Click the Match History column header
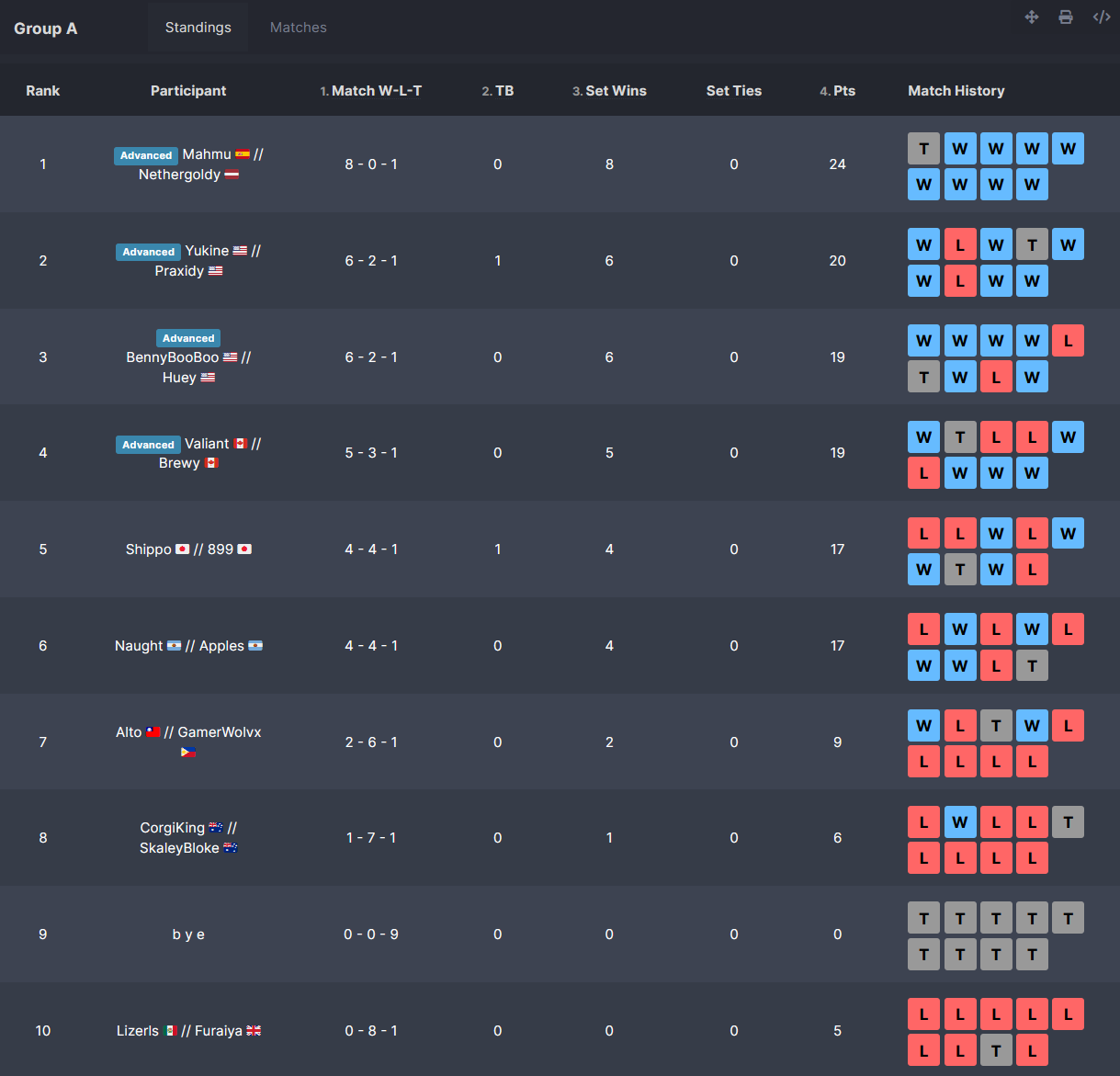The width and height of the screenshot is (1120, 1076). click(956, 91)
